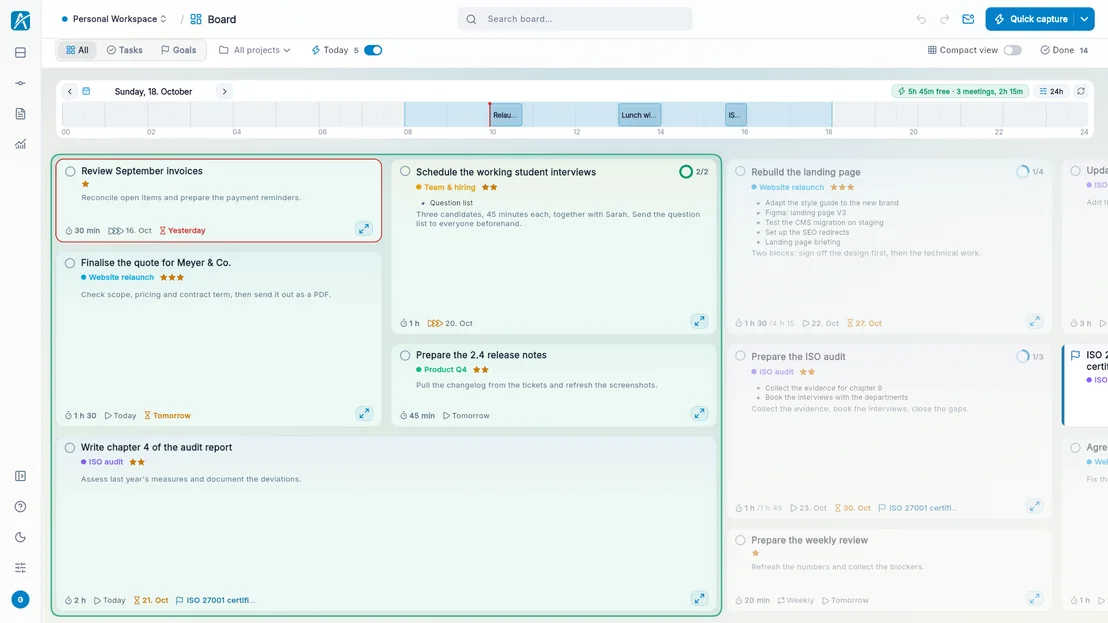Open the app logo home icon
1108x623 pixels.
coord(20,20)
